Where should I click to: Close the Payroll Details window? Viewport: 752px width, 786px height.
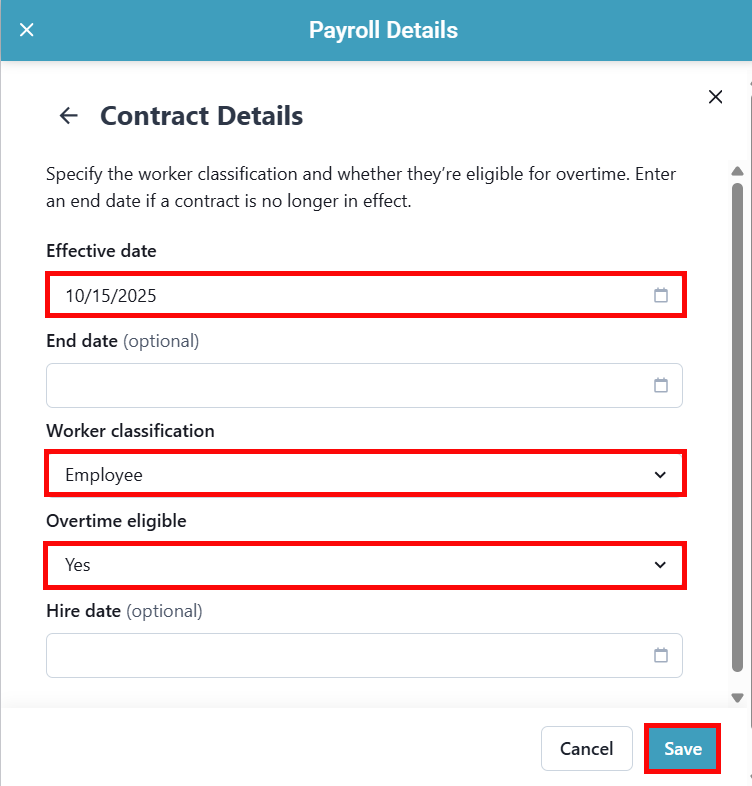tap(27, 30)
